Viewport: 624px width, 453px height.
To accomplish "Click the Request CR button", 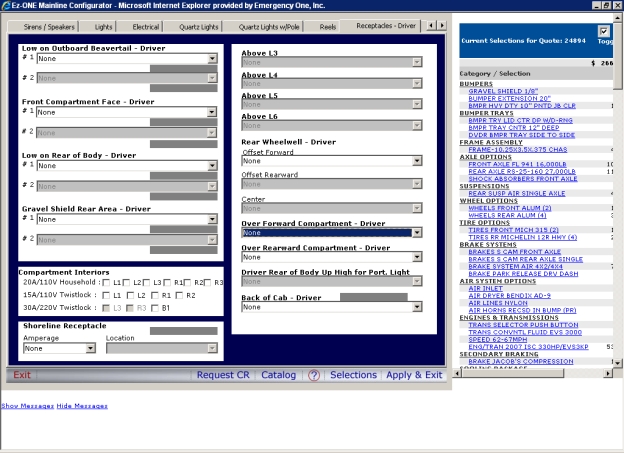I will [x=223, y=375].
